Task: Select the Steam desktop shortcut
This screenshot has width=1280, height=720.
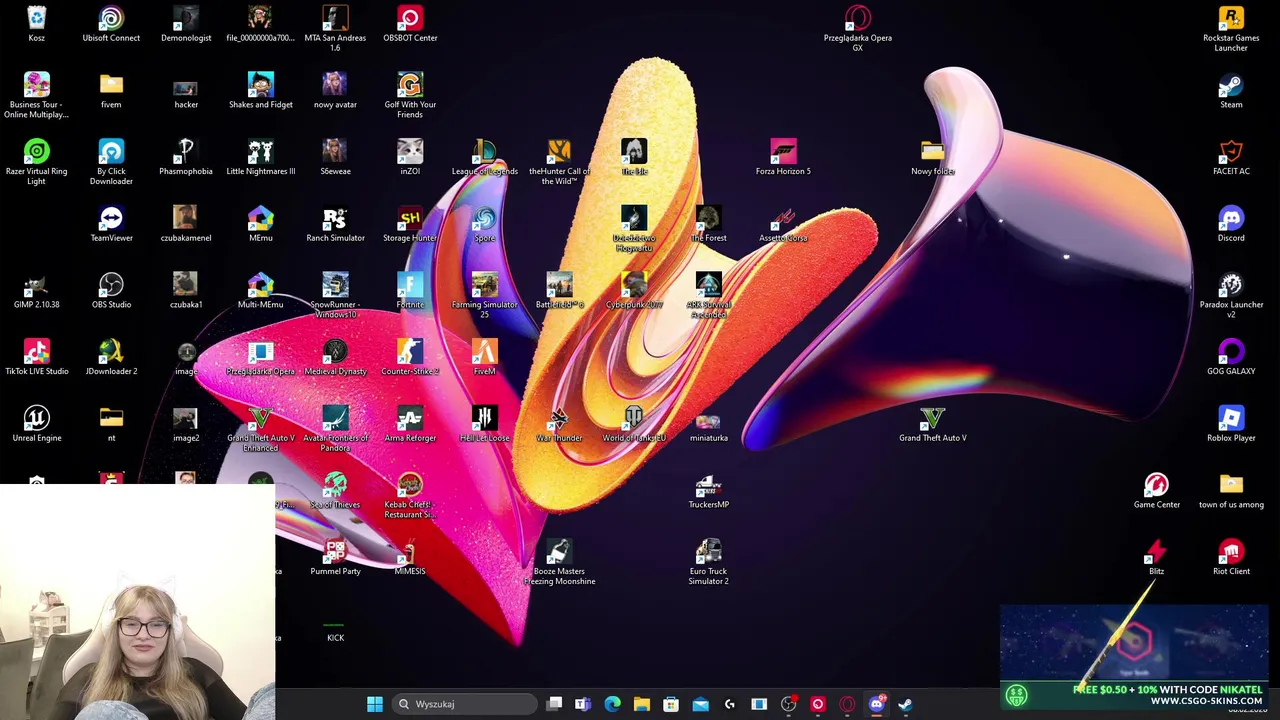Action: [x=1231, y=91]
